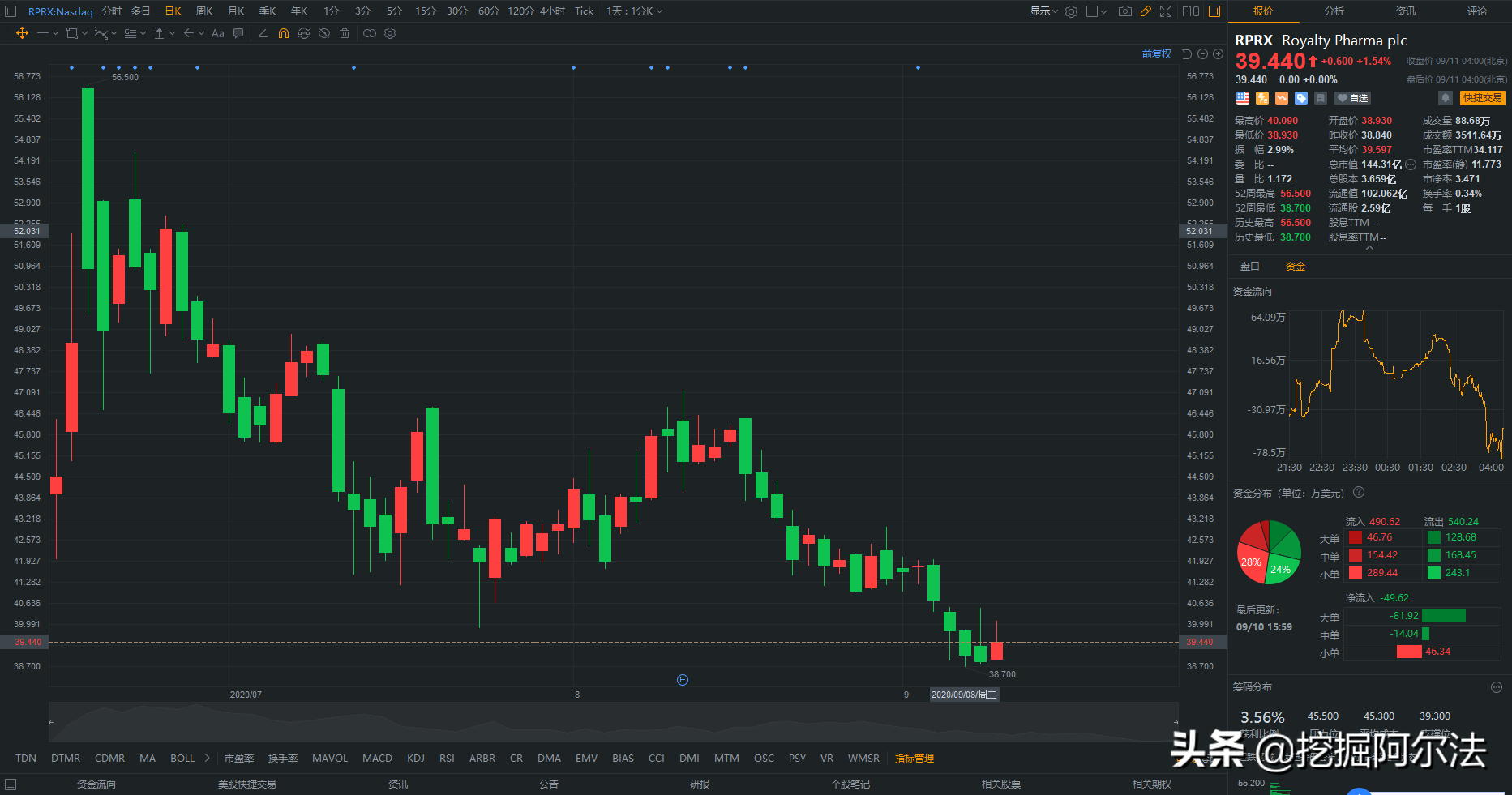Screen dimensions: 1512x795
Task: Click the 快捷交易 button
Action: 1483,98
